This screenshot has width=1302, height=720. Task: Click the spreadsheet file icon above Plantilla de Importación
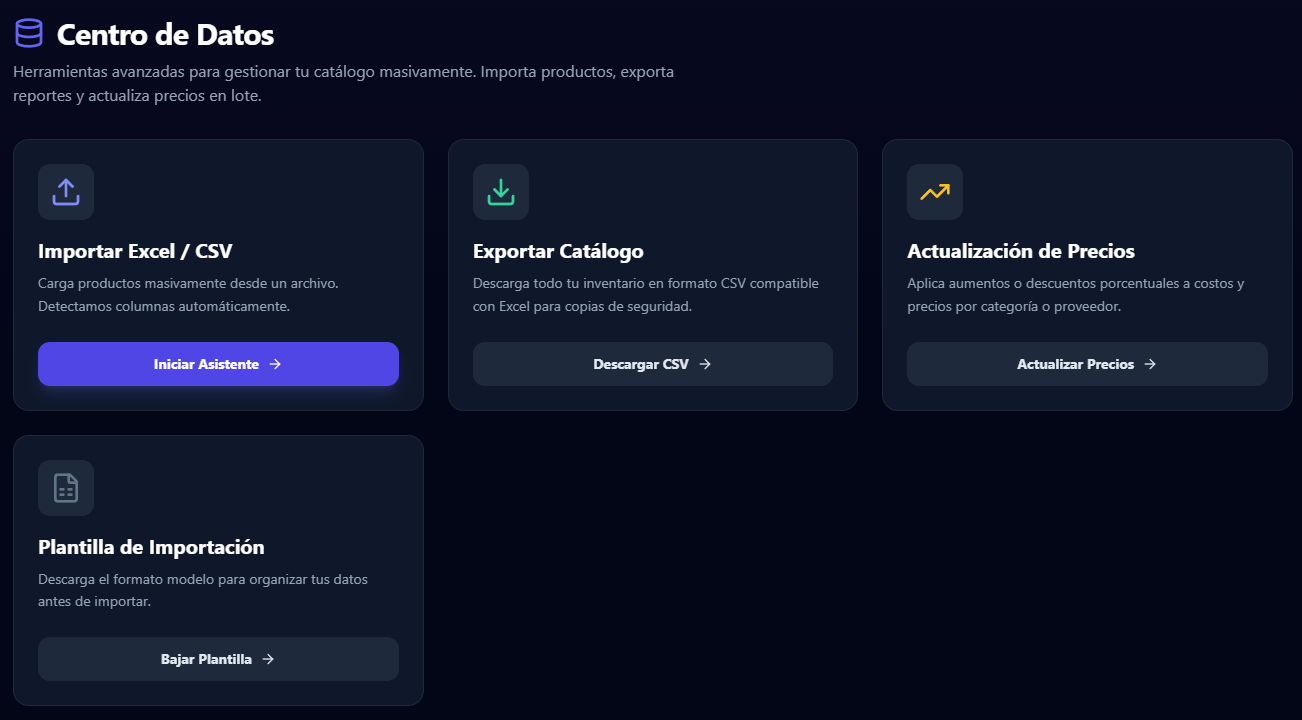[66, 488]
